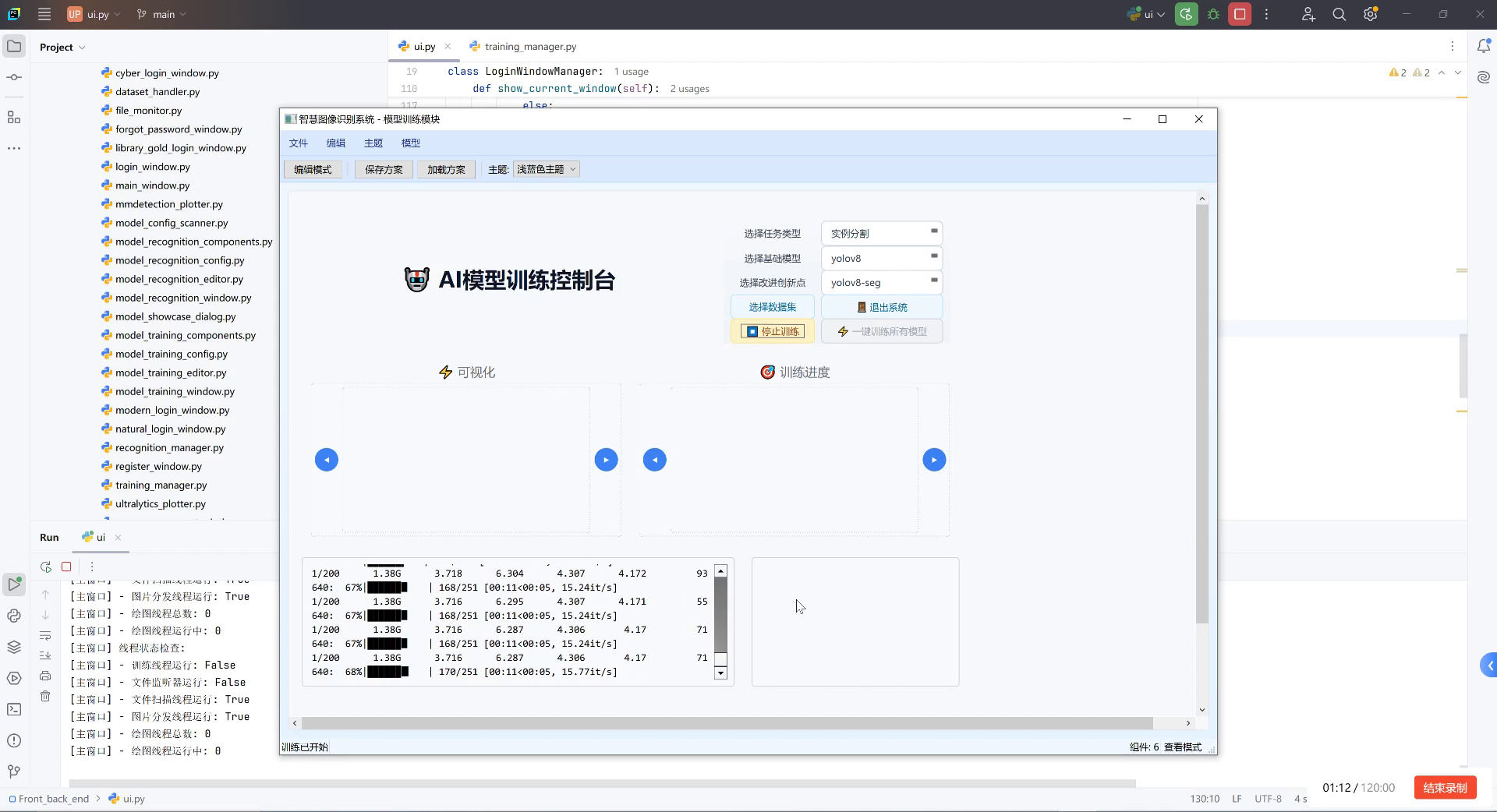
Task: Click the 一键训练所有模型 button
Action: tap(882, 331)
